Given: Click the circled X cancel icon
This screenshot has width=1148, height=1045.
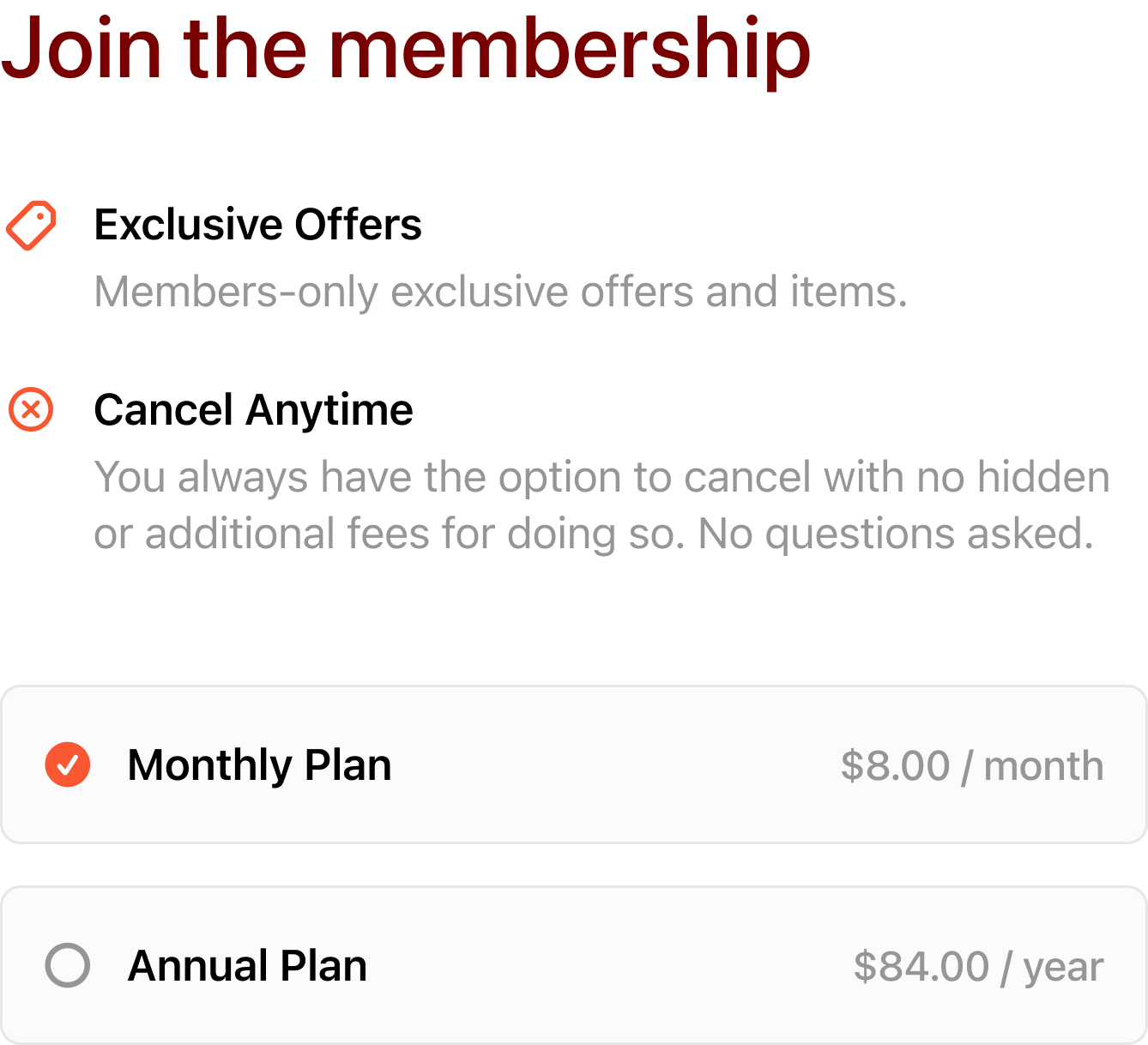Looking at the screenshot, I should (x=31, y=409).
